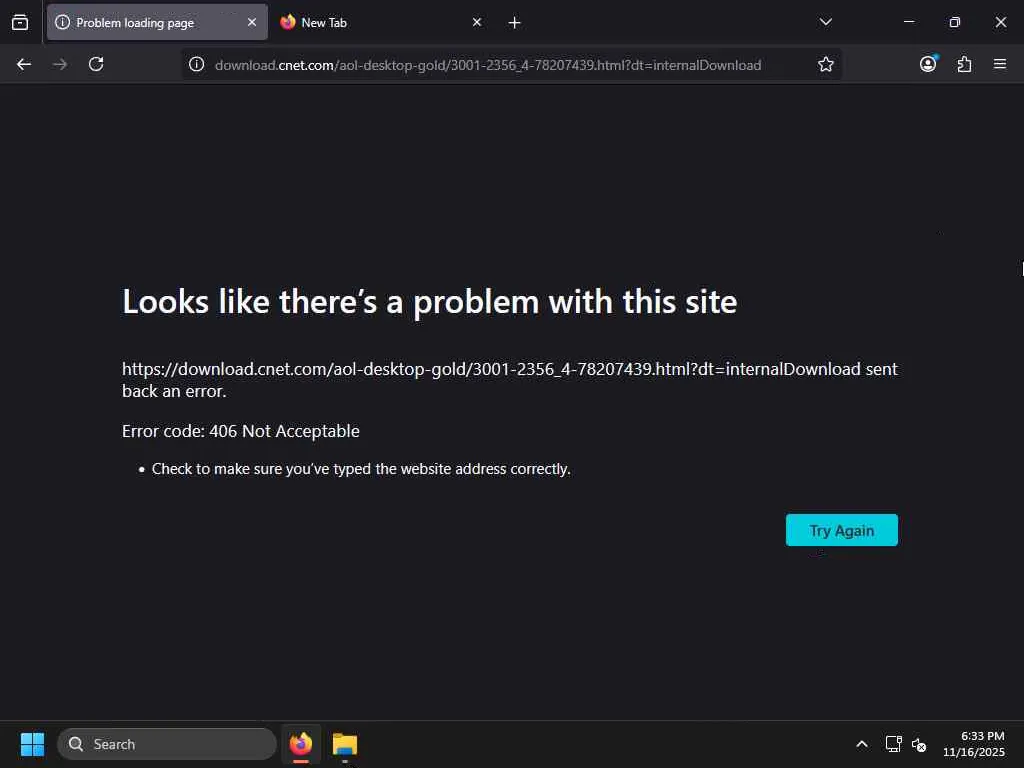
Task: Switch to the New Tab tab
Action: coord(382,22)
